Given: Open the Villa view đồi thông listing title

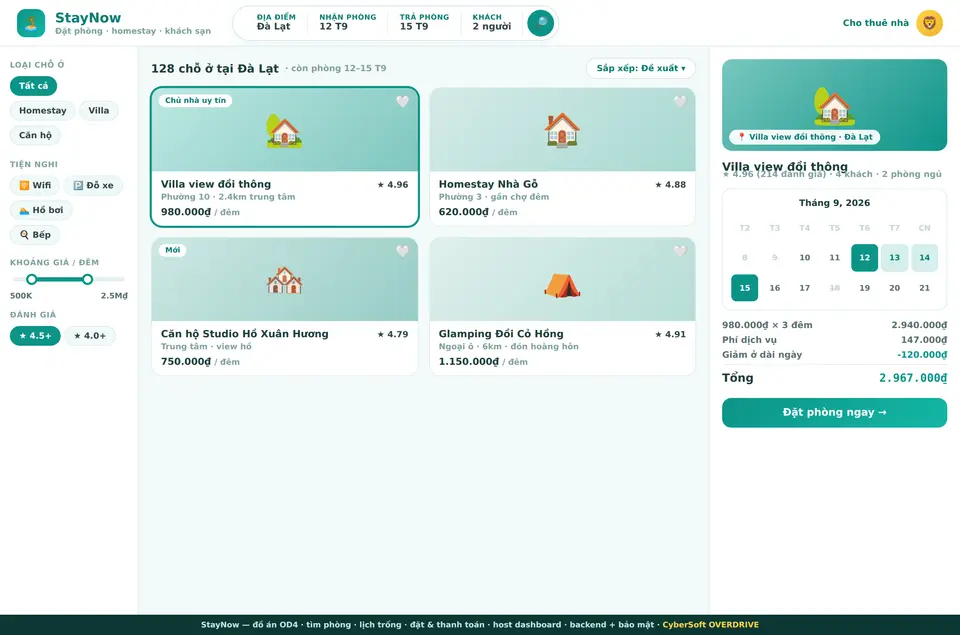Looking at the screenshot, I should 216,184.
